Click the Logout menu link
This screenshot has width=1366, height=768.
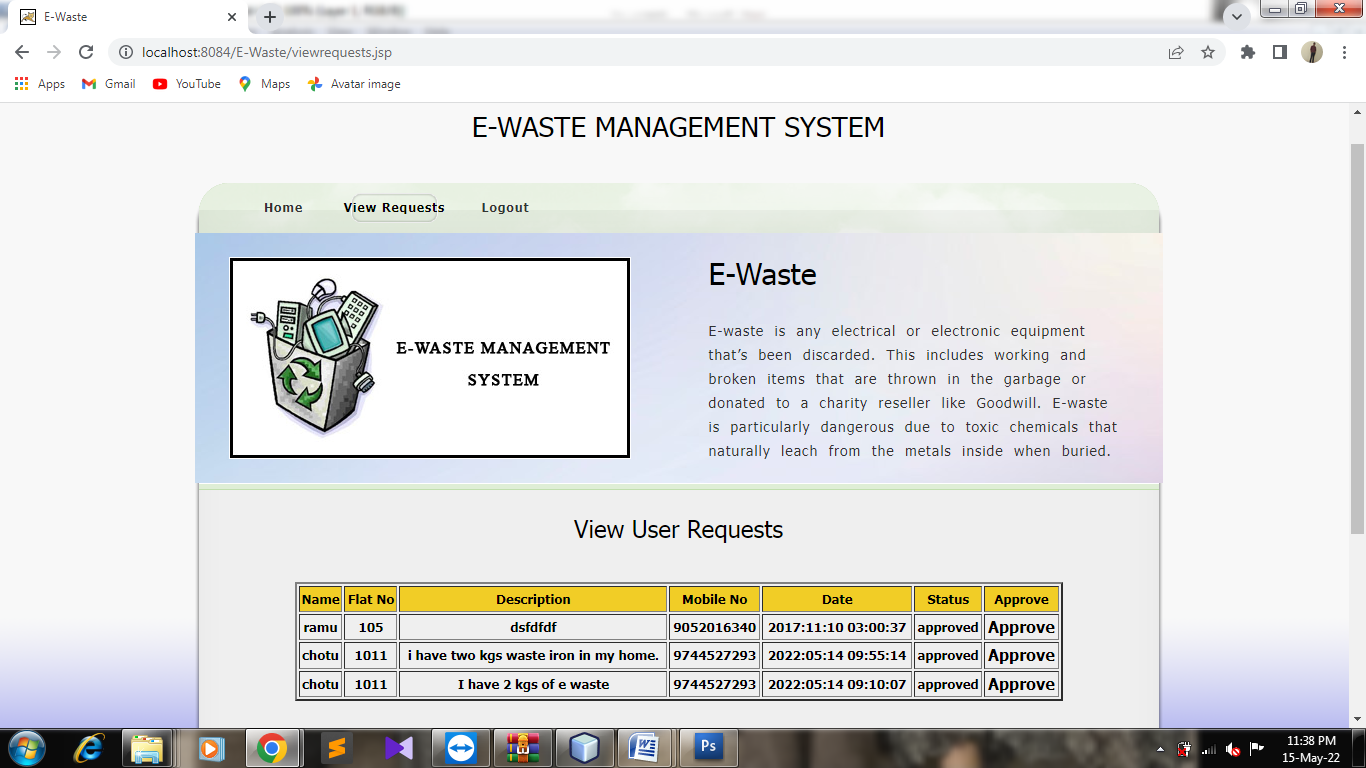coord(505,208)
